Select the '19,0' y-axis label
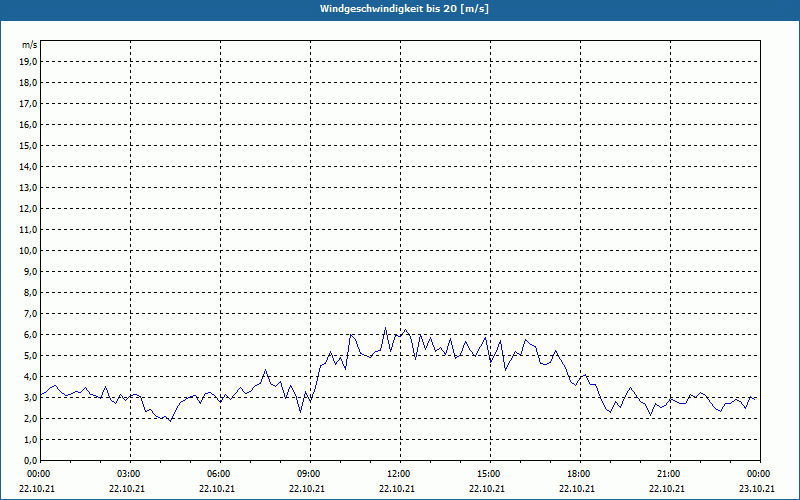Screen dimensions: 800x500 [x=28, y=62]
